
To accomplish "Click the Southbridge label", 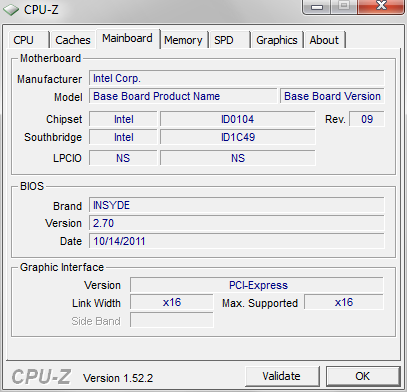I will [x=53, y=137].
